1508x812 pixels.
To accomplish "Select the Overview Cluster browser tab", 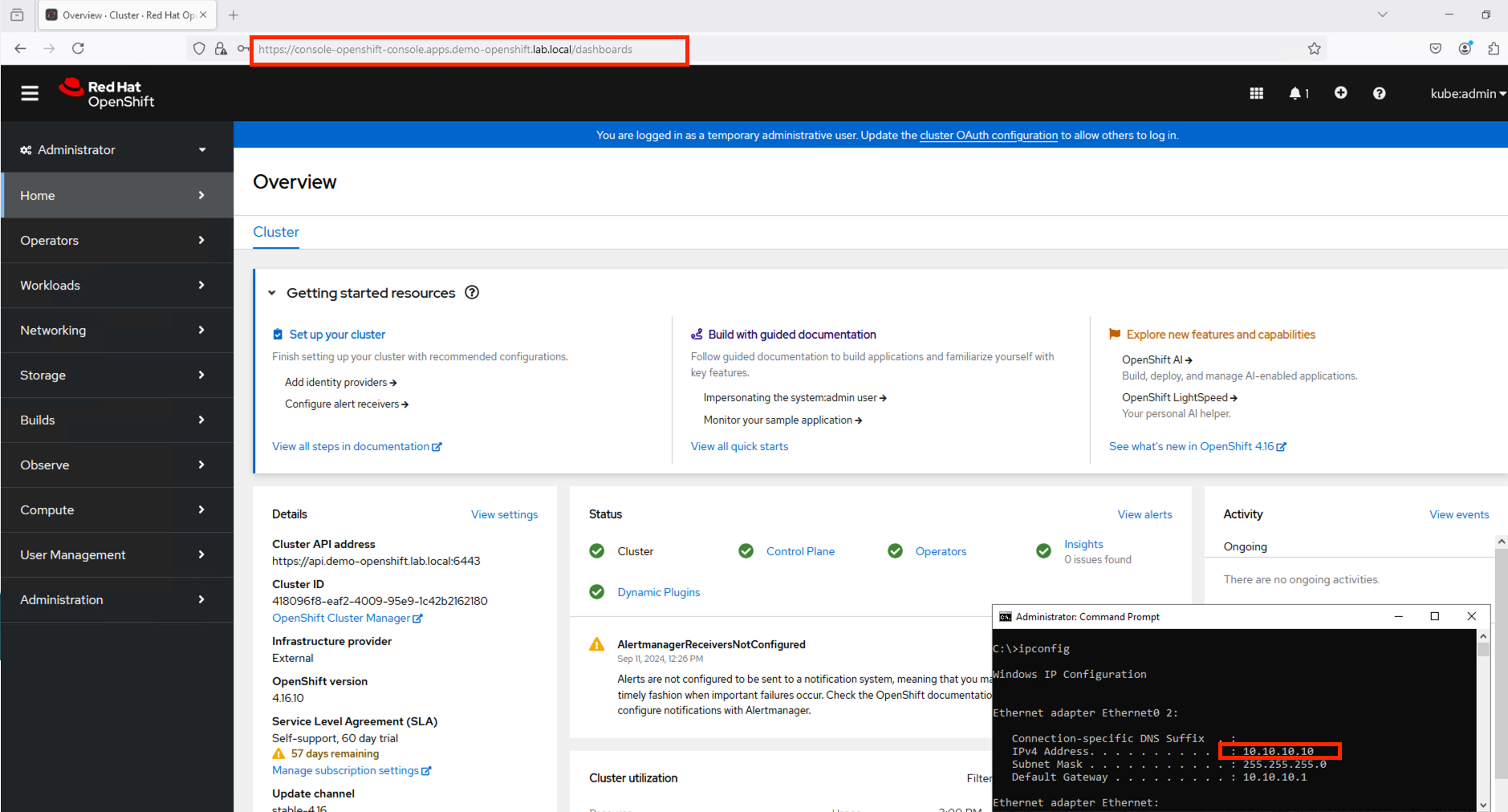I will (126, 15).
